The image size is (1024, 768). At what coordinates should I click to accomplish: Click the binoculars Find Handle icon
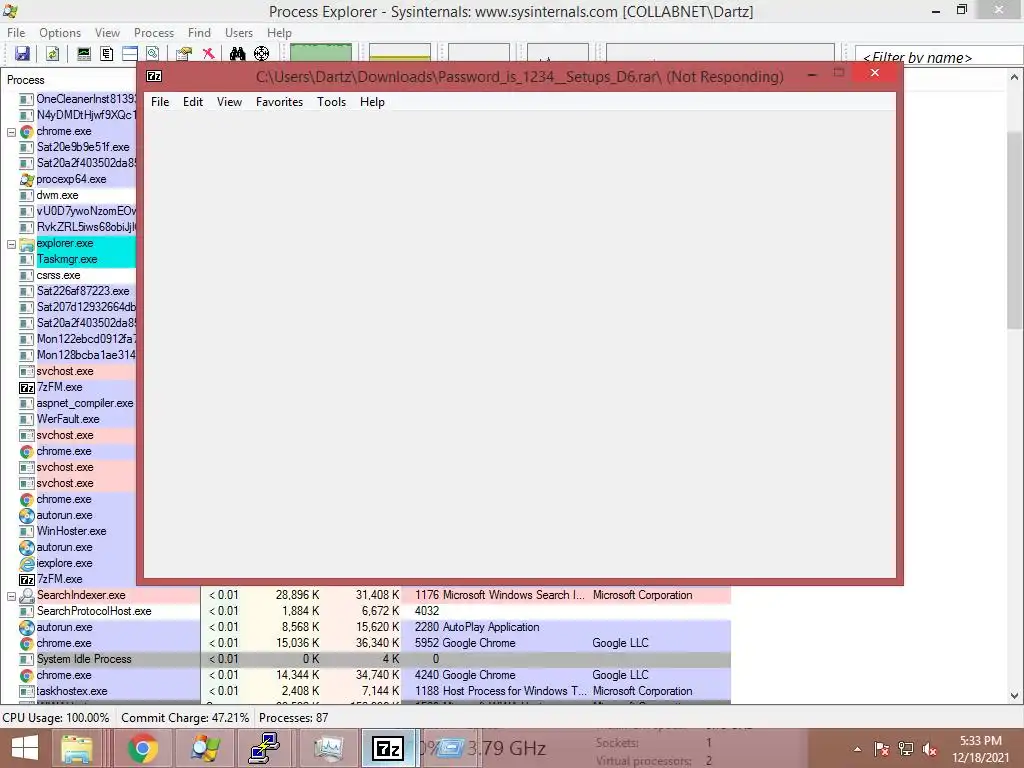pos(237,54)
